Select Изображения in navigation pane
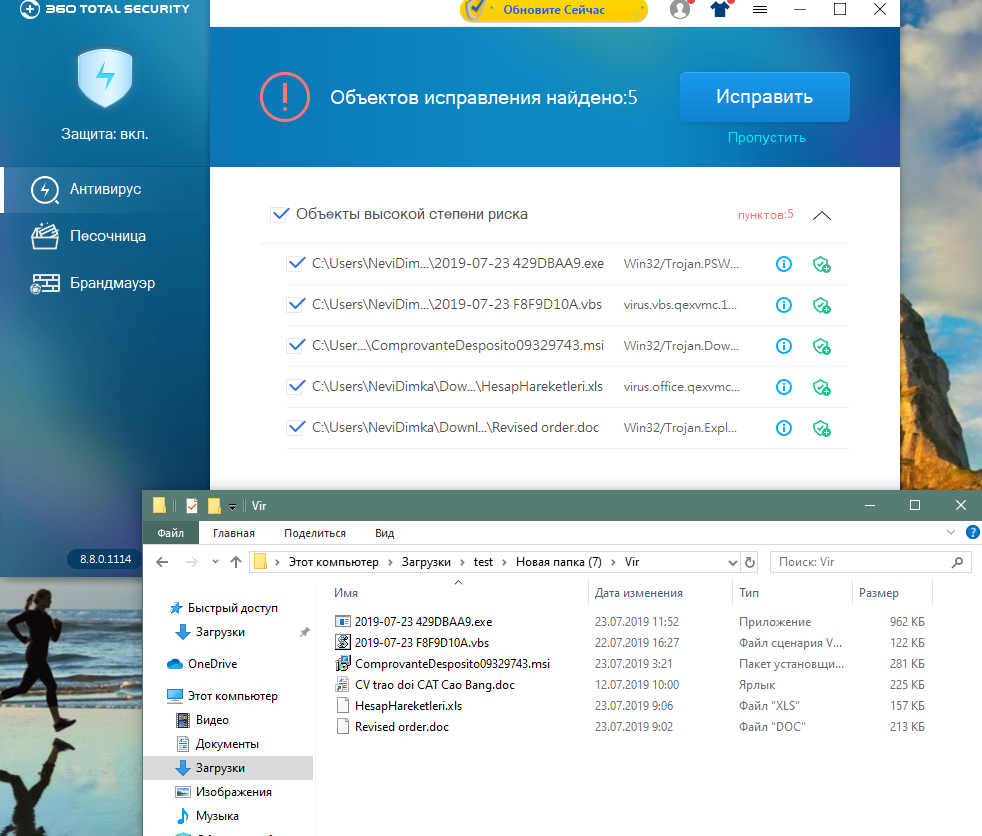The width and height of the screenshot is (982, 836). tap(234, 792)
